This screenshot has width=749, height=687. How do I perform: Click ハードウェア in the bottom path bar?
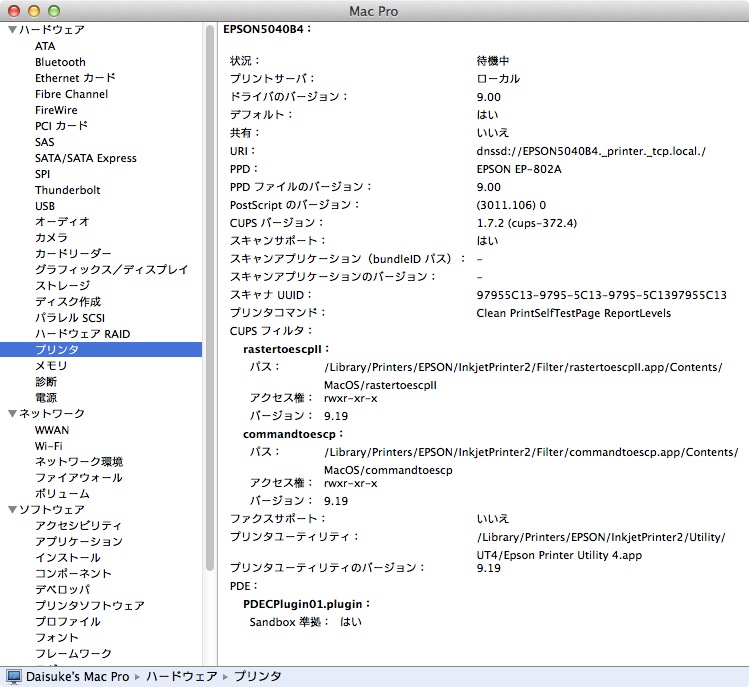tap(181, 677)
